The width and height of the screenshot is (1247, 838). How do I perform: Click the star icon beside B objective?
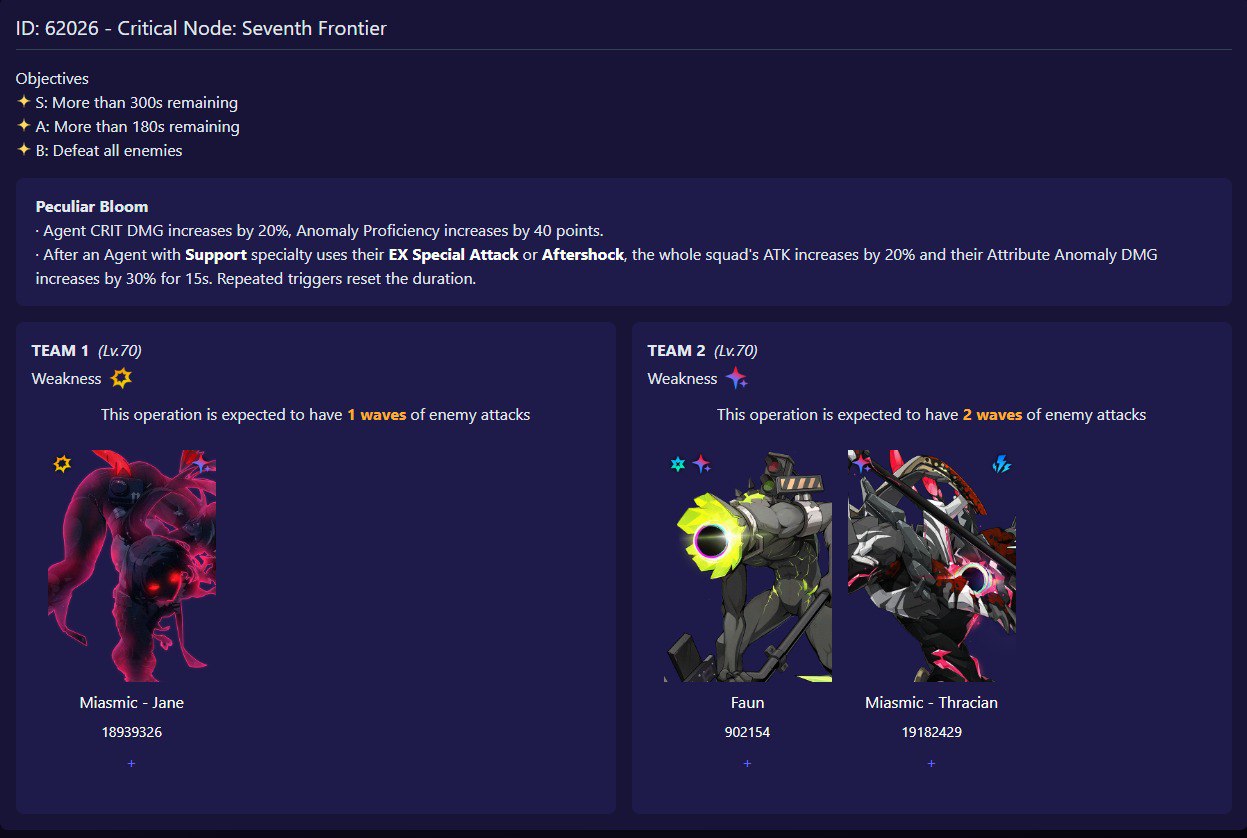[24, 150]
